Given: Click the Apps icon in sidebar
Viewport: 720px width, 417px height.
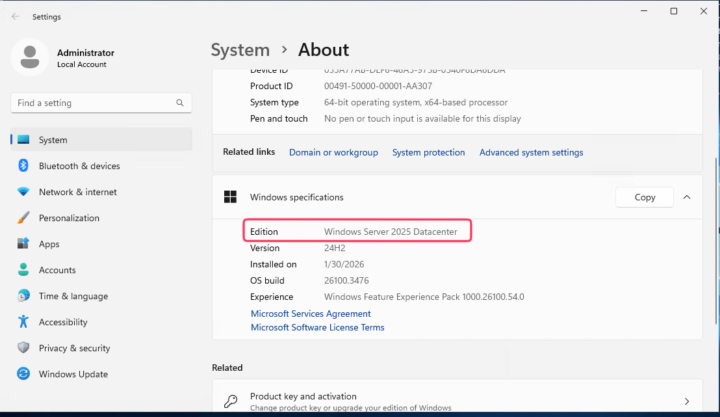Looking at the screenshot, I should [23, 244].
